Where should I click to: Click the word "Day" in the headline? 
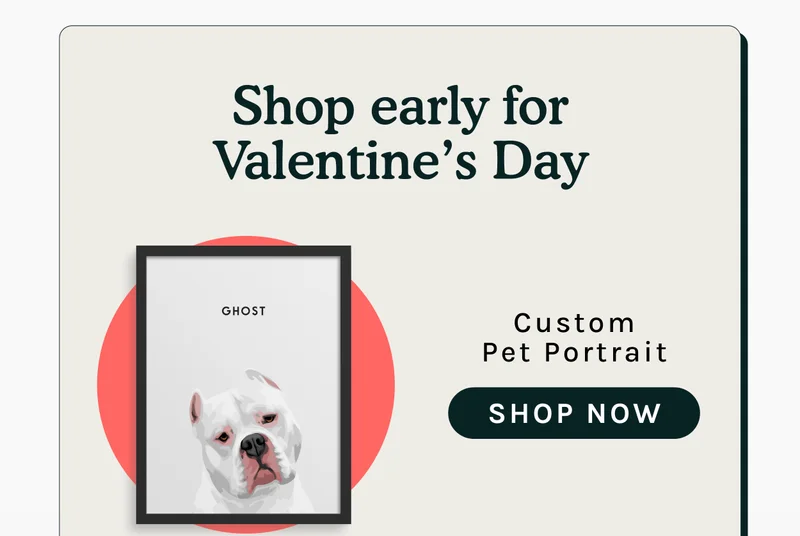click(540, 160)
